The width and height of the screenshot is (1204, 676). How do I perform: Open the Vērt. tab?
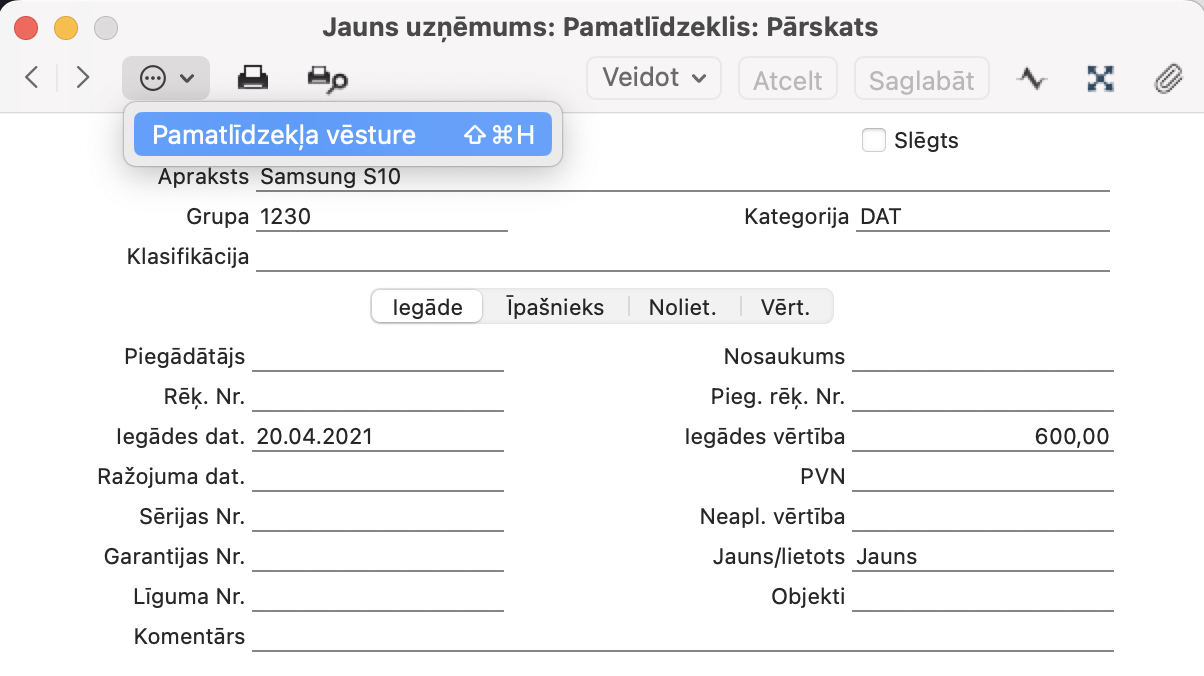click(785, 307)
